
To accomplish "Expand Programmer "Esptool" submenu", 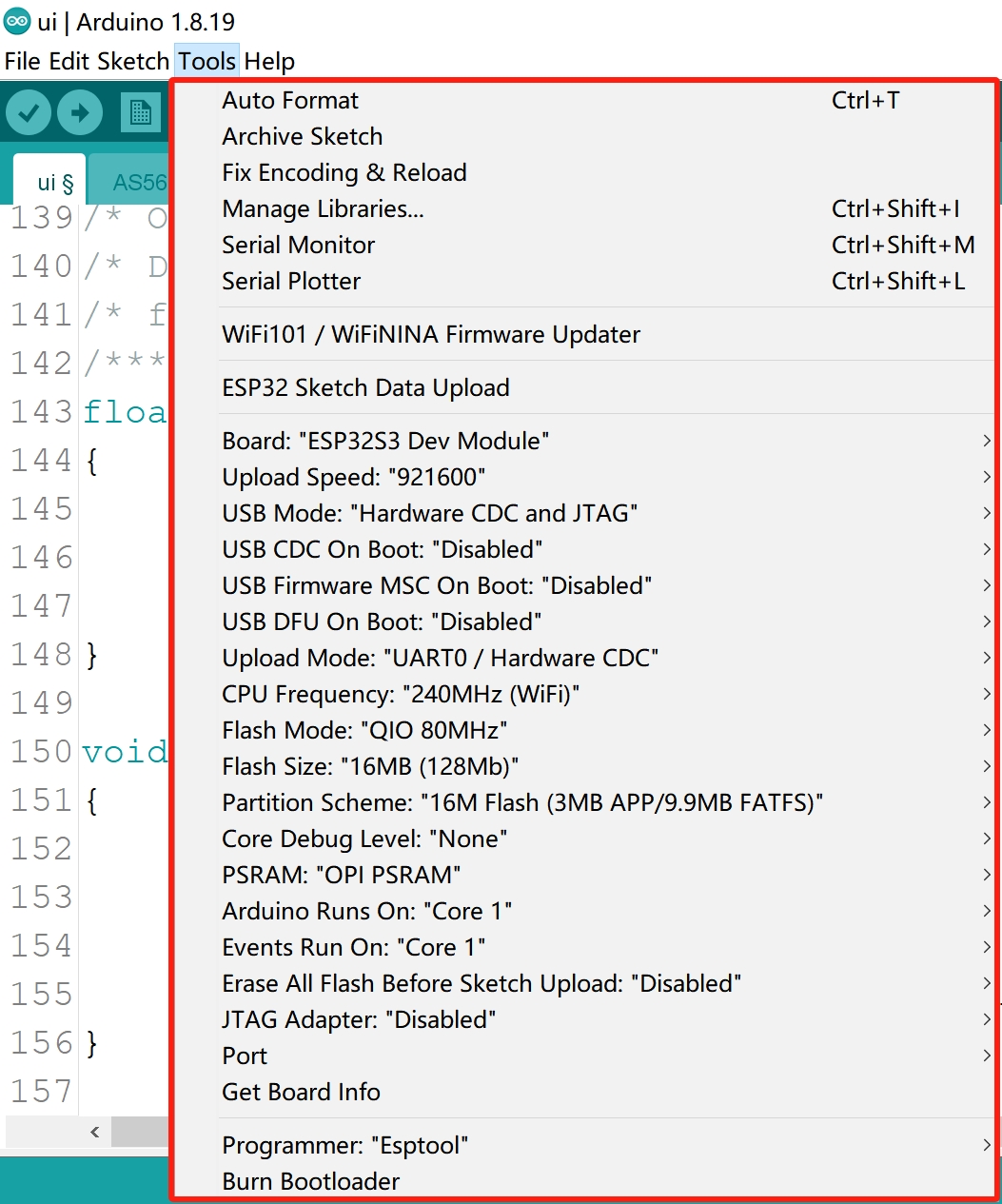I will pos(583,1145).
